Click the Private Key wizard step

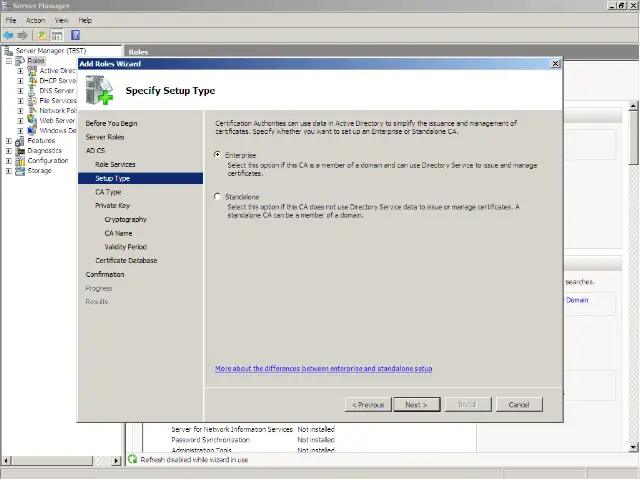pos(112,206)
